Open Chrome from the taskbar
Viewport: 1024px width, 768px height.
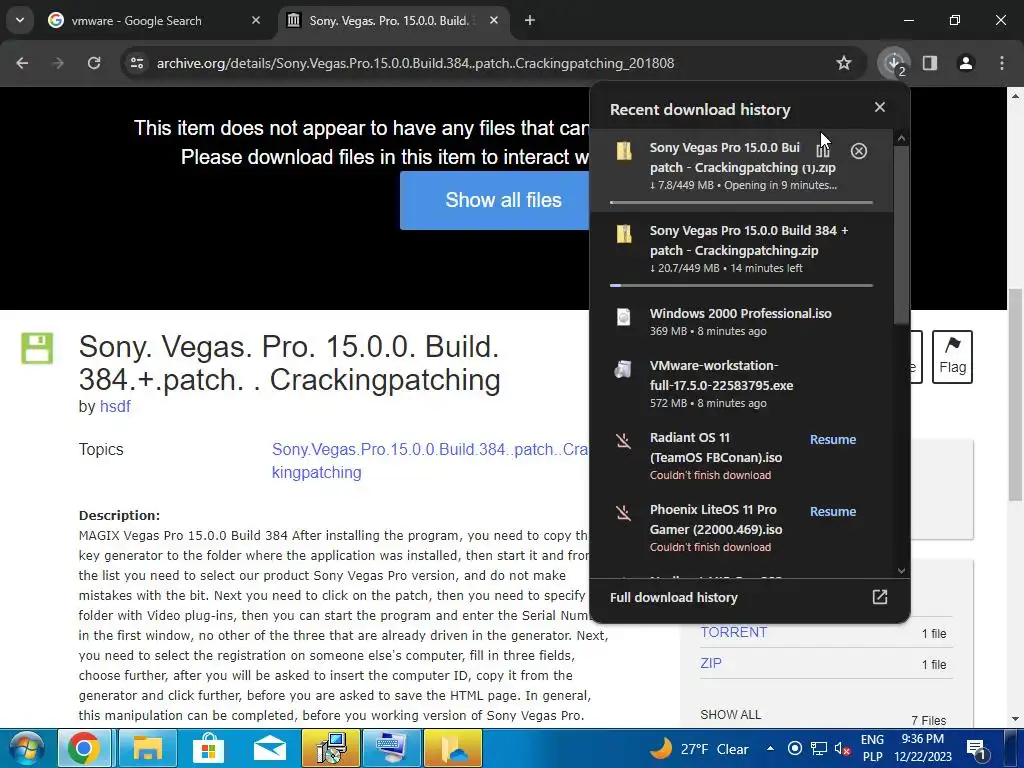(84, 748)
